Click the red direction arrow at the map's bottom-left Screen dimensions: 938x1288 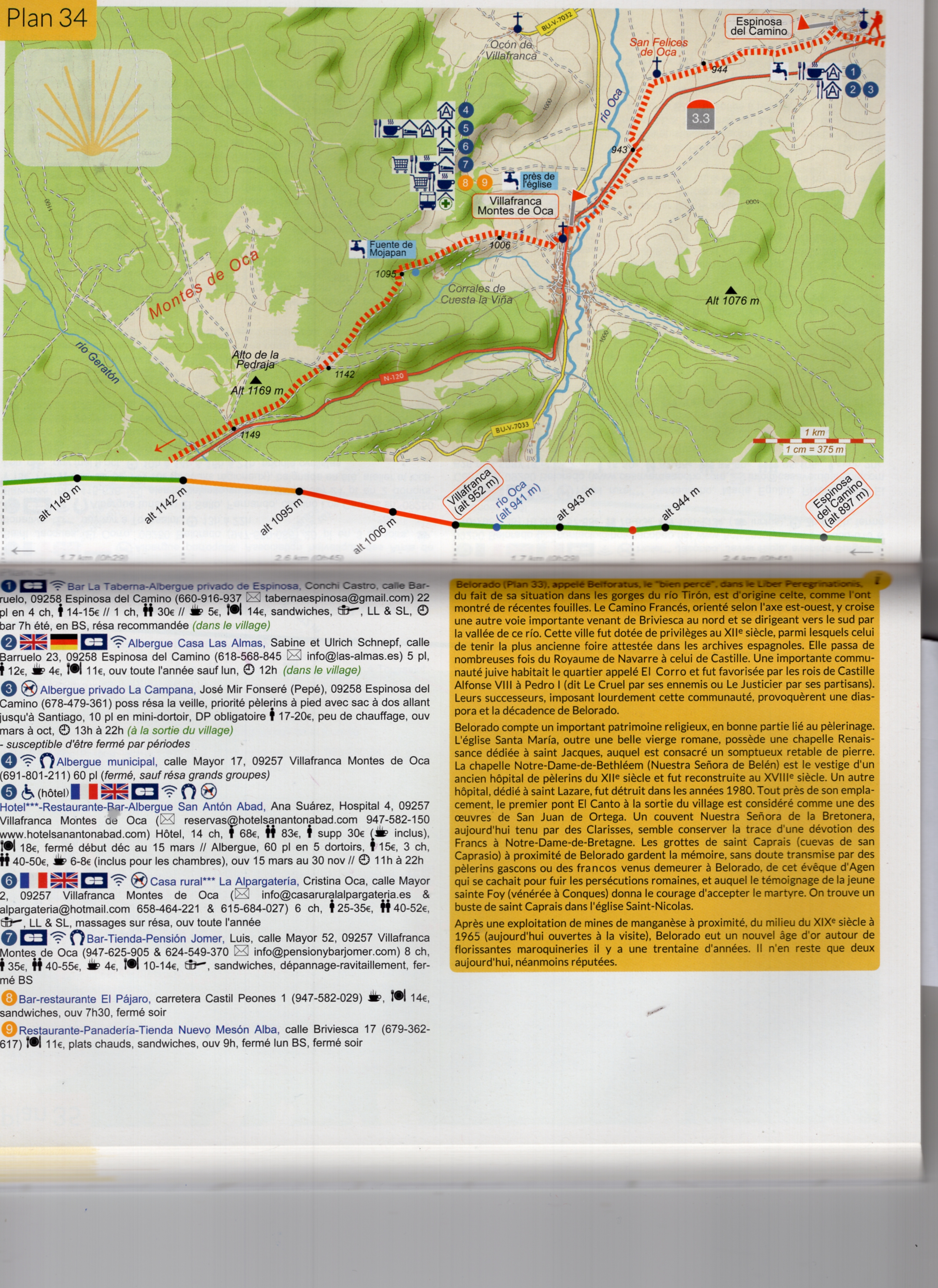click(x=165, y=445)
